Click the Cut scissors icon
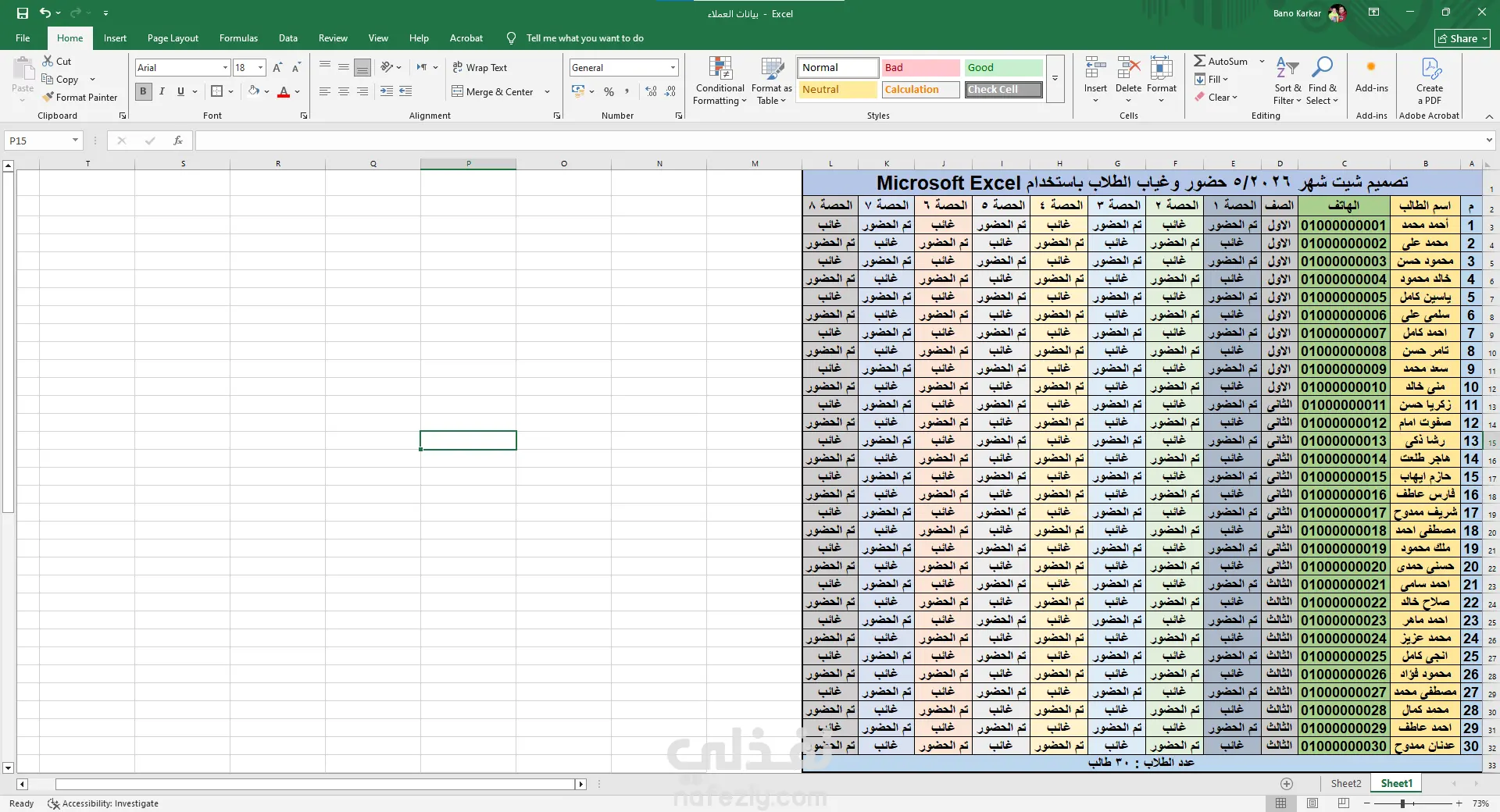 click(48, 61)
